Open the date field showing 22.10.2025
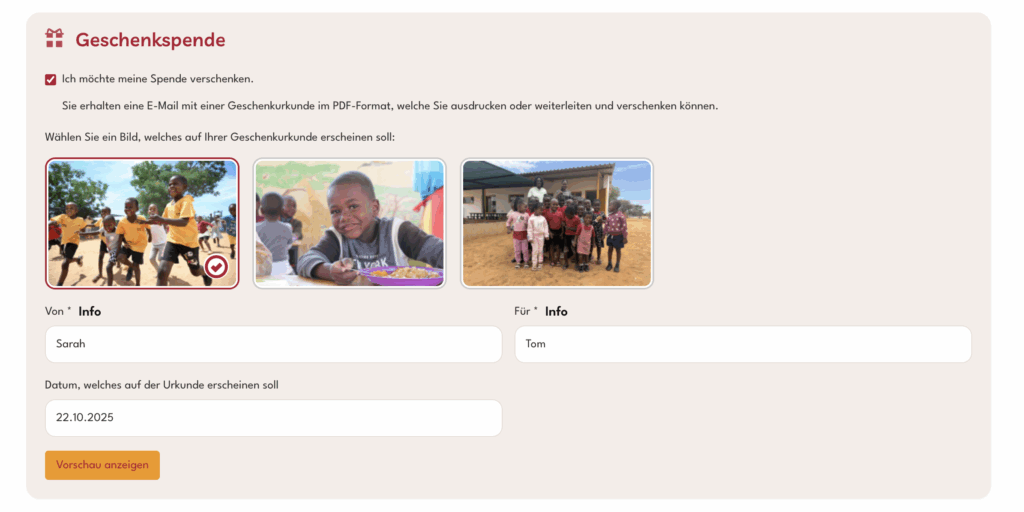Screen dimensions: 1024x512 [x=274, y=418]
